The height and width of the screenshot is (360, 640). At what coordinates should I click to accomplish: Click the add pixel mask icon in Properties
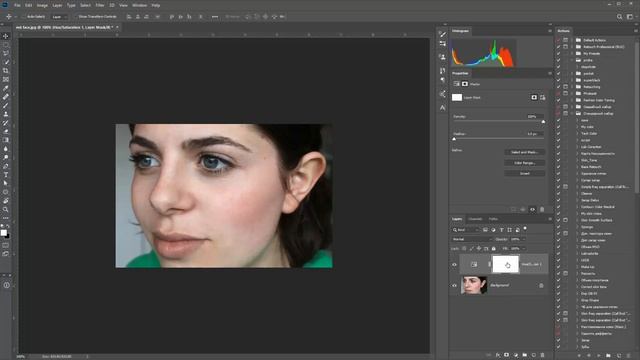tap(534, 97)
